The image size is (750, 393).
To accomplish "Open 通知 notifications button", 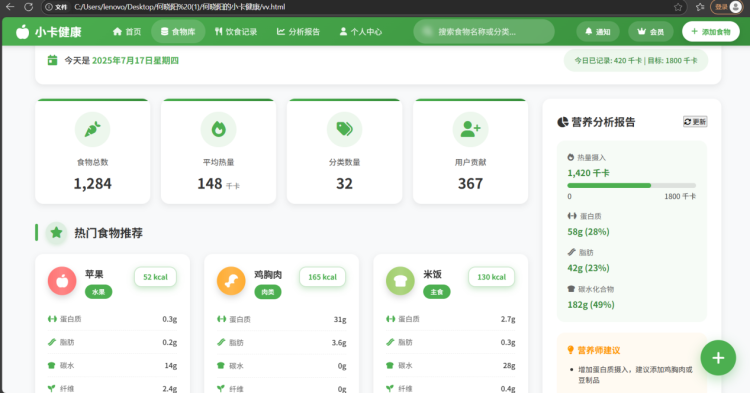I will point(597,32).
